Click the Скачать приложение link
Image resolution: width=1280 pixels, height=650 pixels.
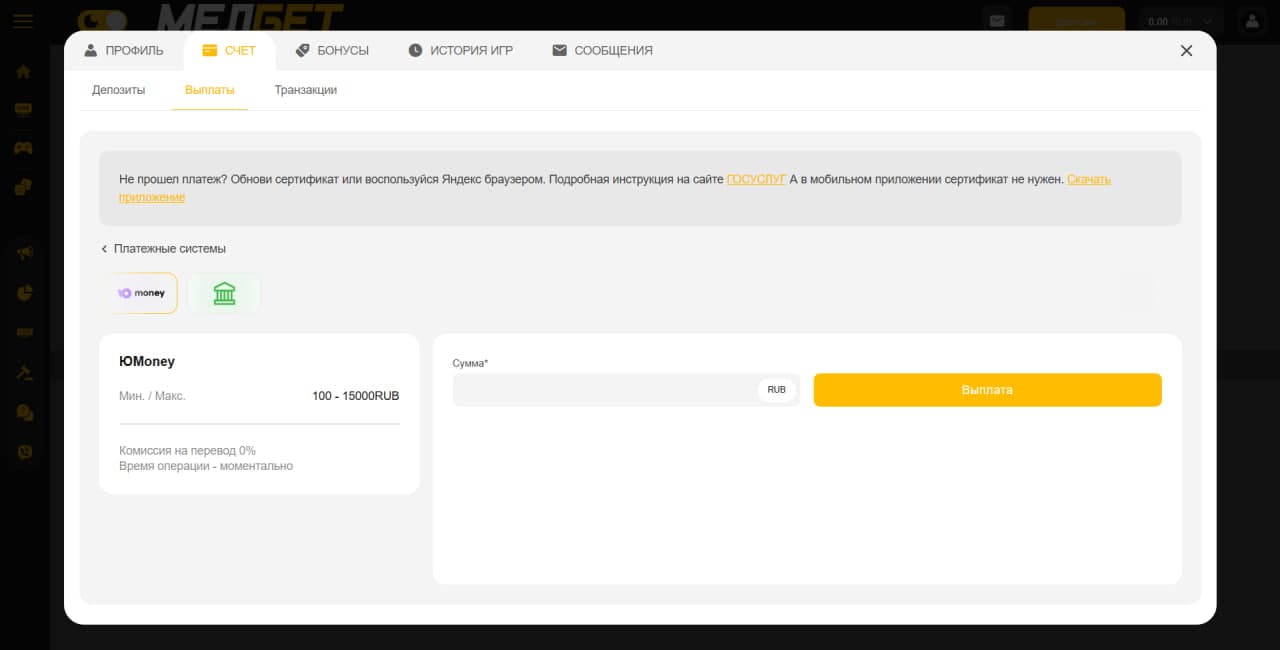[1089, 180]
